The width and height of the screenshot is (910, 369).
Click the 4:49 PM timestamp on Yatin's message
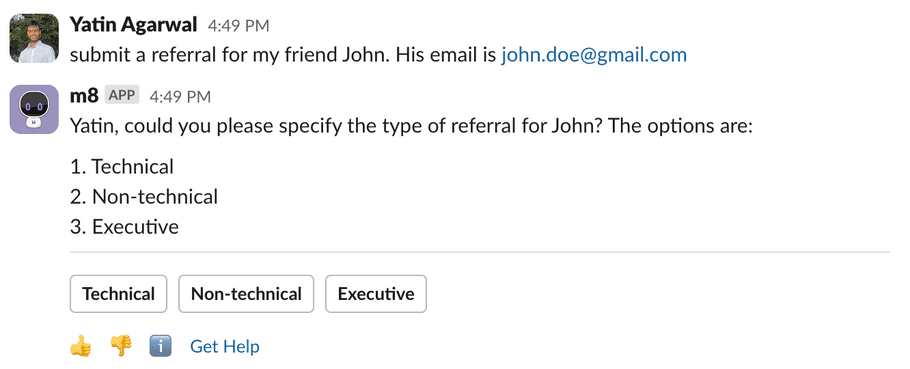pyautogui.click(x=239, y=26)
